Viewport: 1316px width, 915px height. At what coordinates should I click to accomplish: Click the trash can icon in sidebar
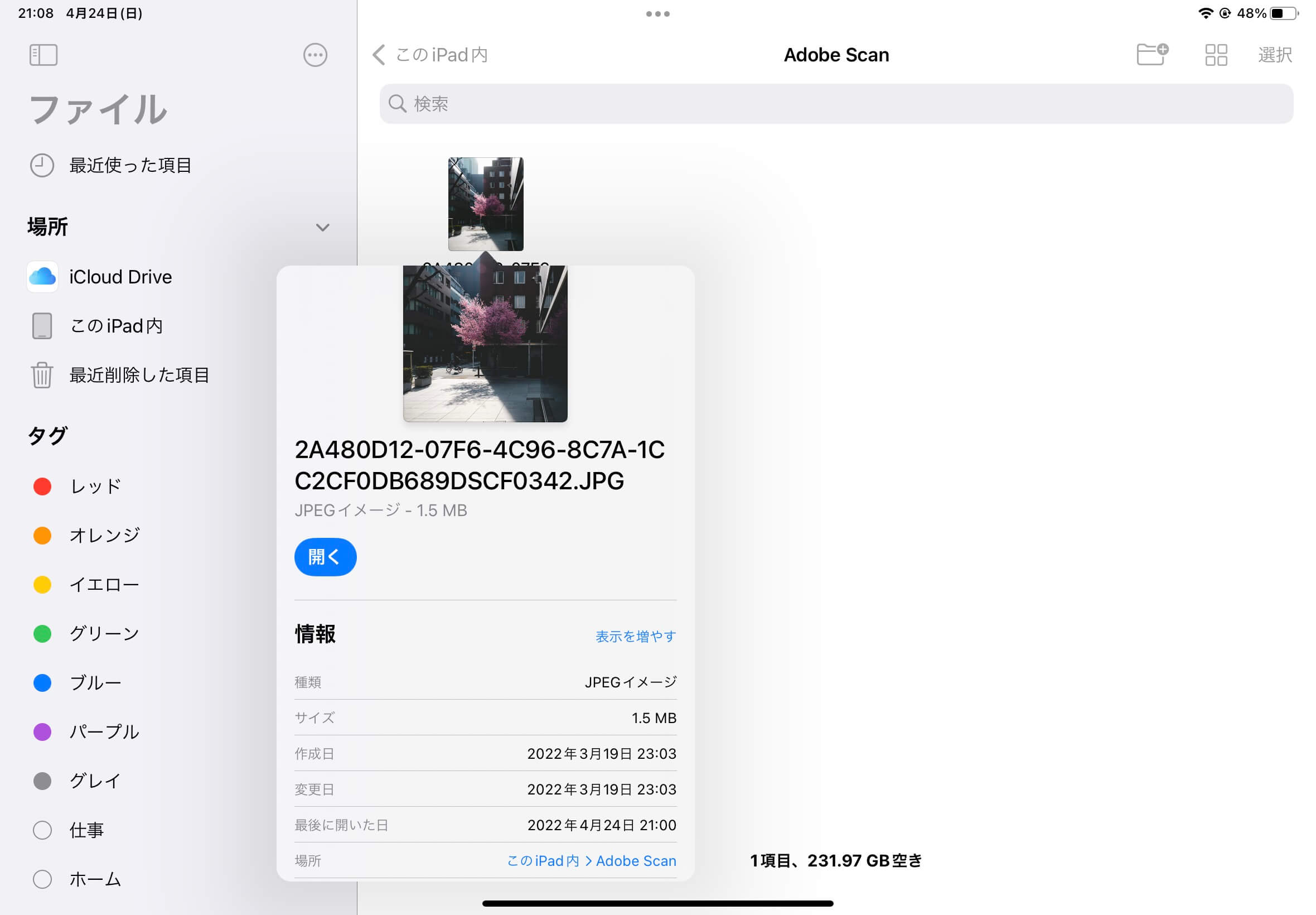42,375
